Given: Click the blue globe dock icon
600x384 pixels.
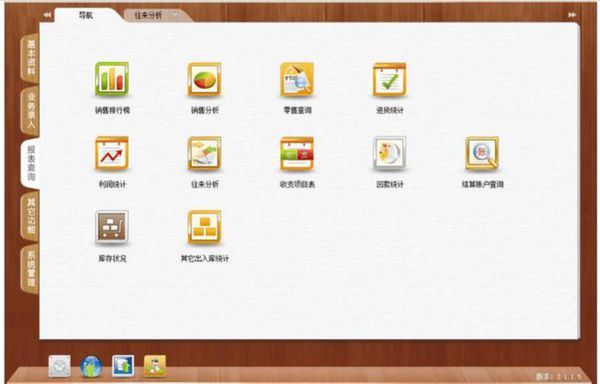Looking at the screenshot, I should 91,366.
